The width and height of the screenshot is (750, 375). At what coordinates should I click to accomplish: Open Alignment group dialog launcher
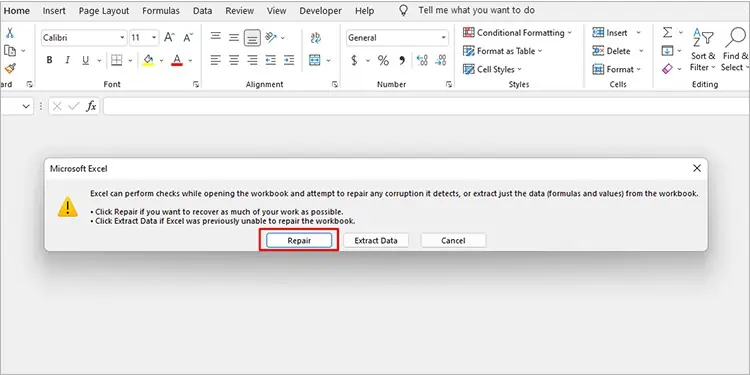[x=335, y=84]
